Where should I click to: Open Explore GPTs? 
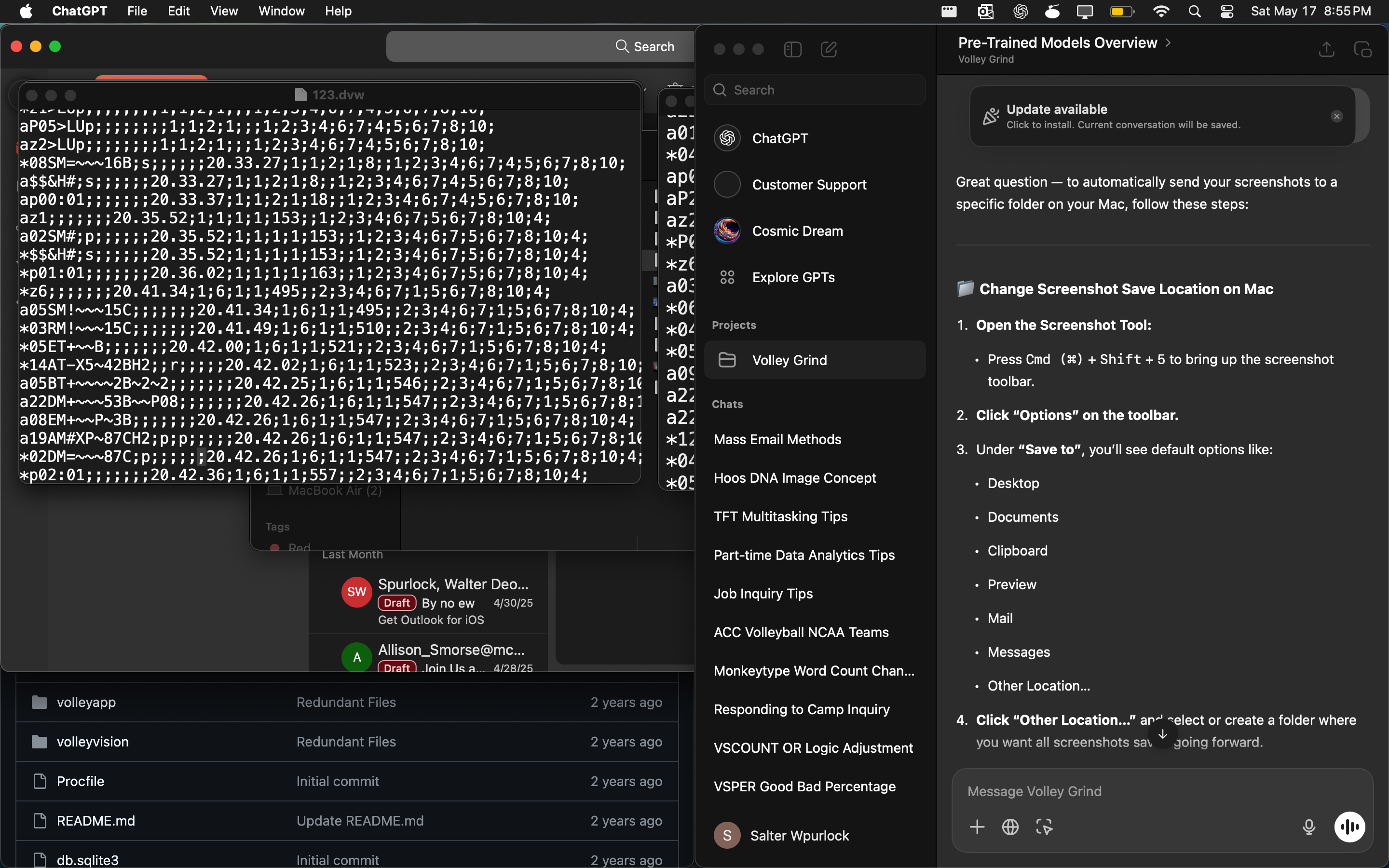[x=793, y=277]
